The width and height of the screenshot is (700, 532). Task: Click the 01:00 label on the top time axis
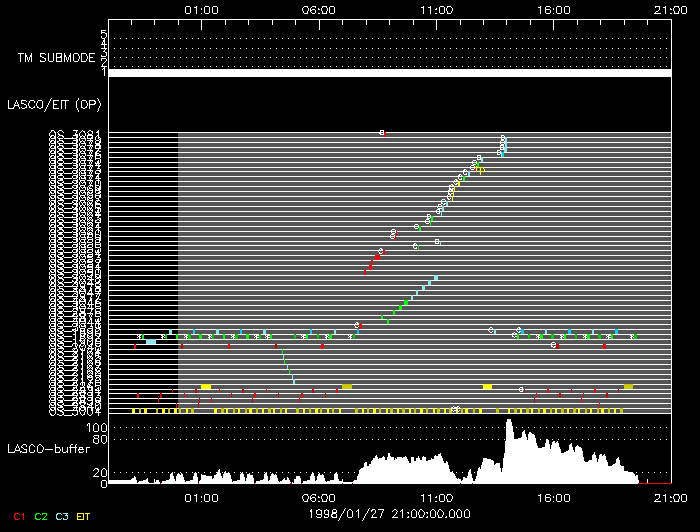201,10
